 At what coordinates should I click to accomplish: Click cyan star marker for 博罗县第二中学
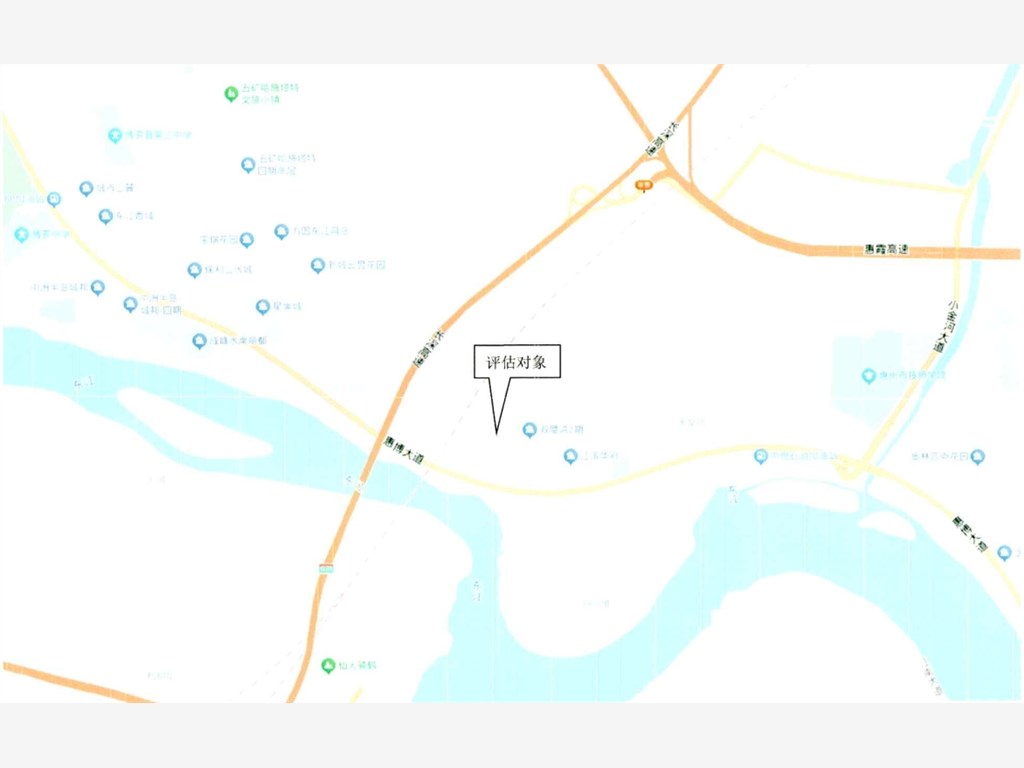[115, 135]
